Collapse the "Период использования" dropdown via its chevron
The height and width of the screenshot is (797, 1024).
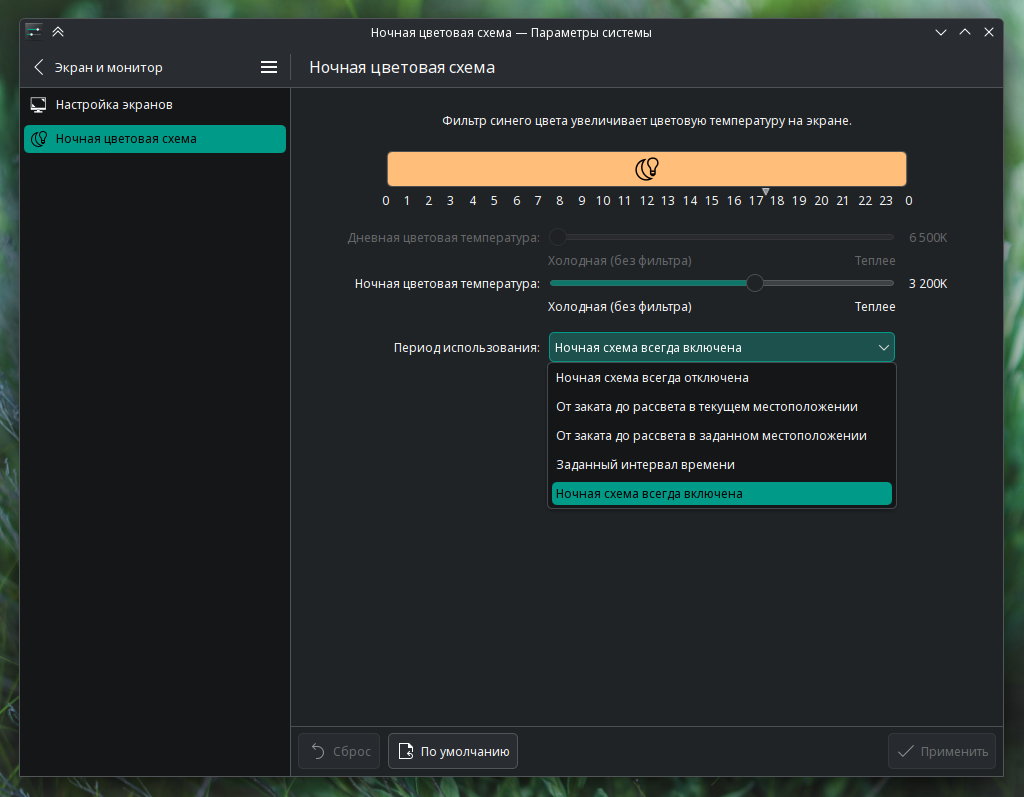(883, 347)
